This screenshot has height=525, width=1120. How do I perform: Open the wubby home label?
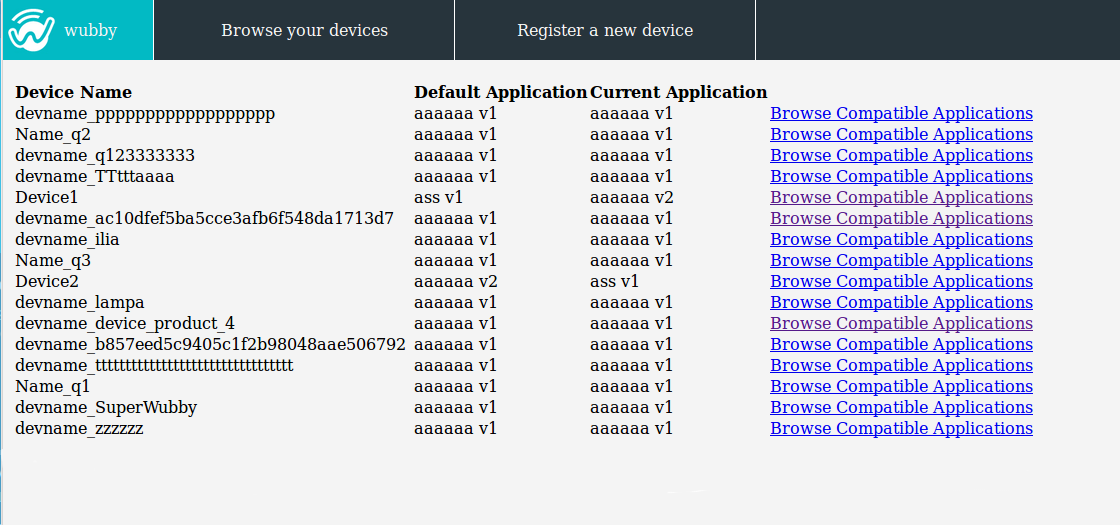tap(91, 30)
